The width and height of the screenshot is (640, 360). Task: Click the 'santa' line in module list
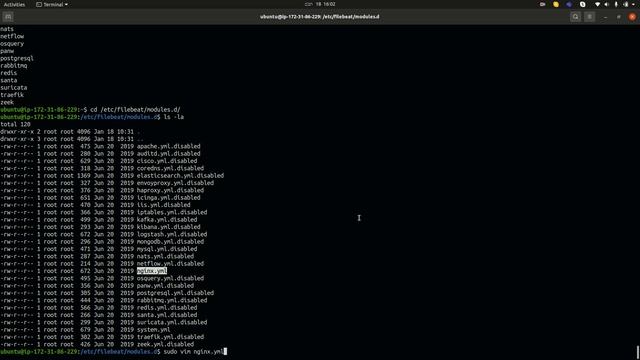(x=9, y=80)
